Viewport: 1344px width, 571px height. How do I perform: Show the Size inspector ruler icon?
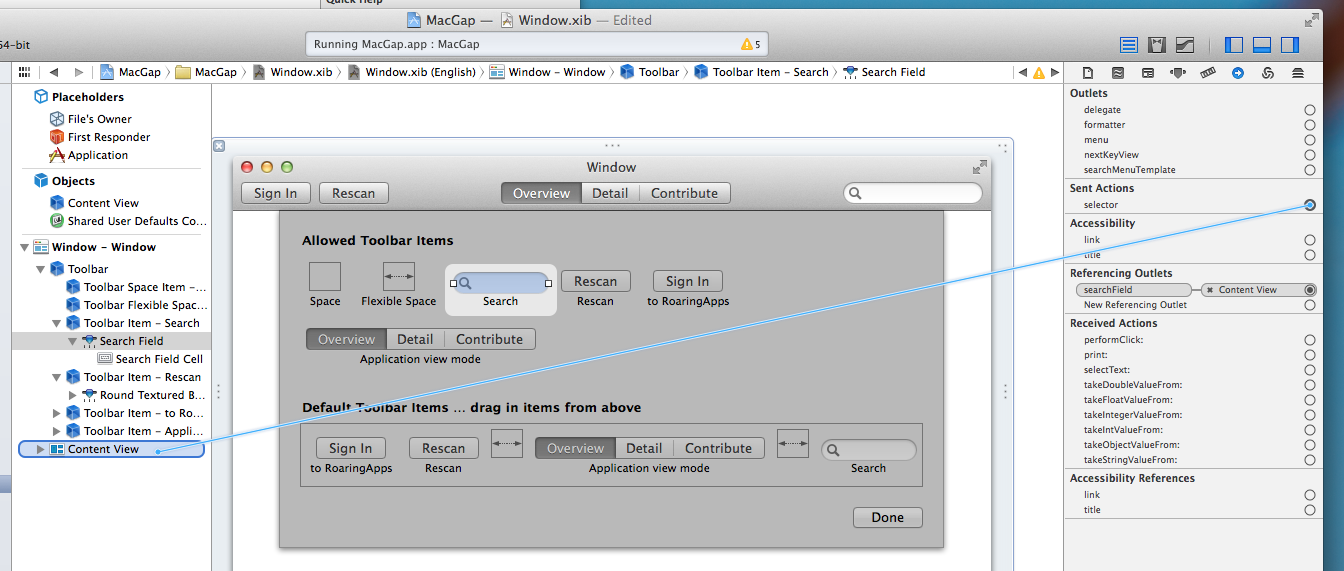point(1208,73)
